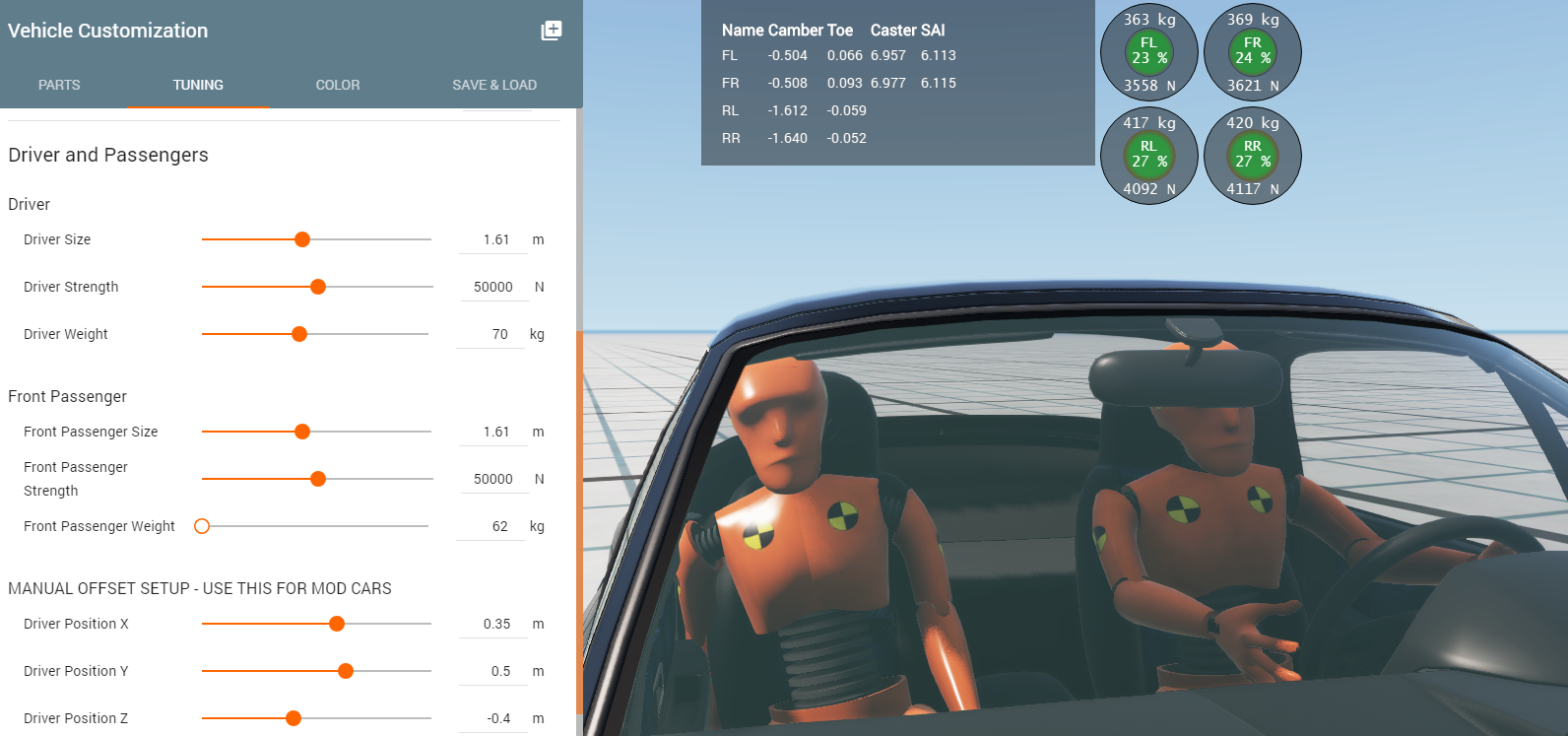Open the COLOR tab
1568x736 pixels.
pyautogui.click(x=338, y=85)
